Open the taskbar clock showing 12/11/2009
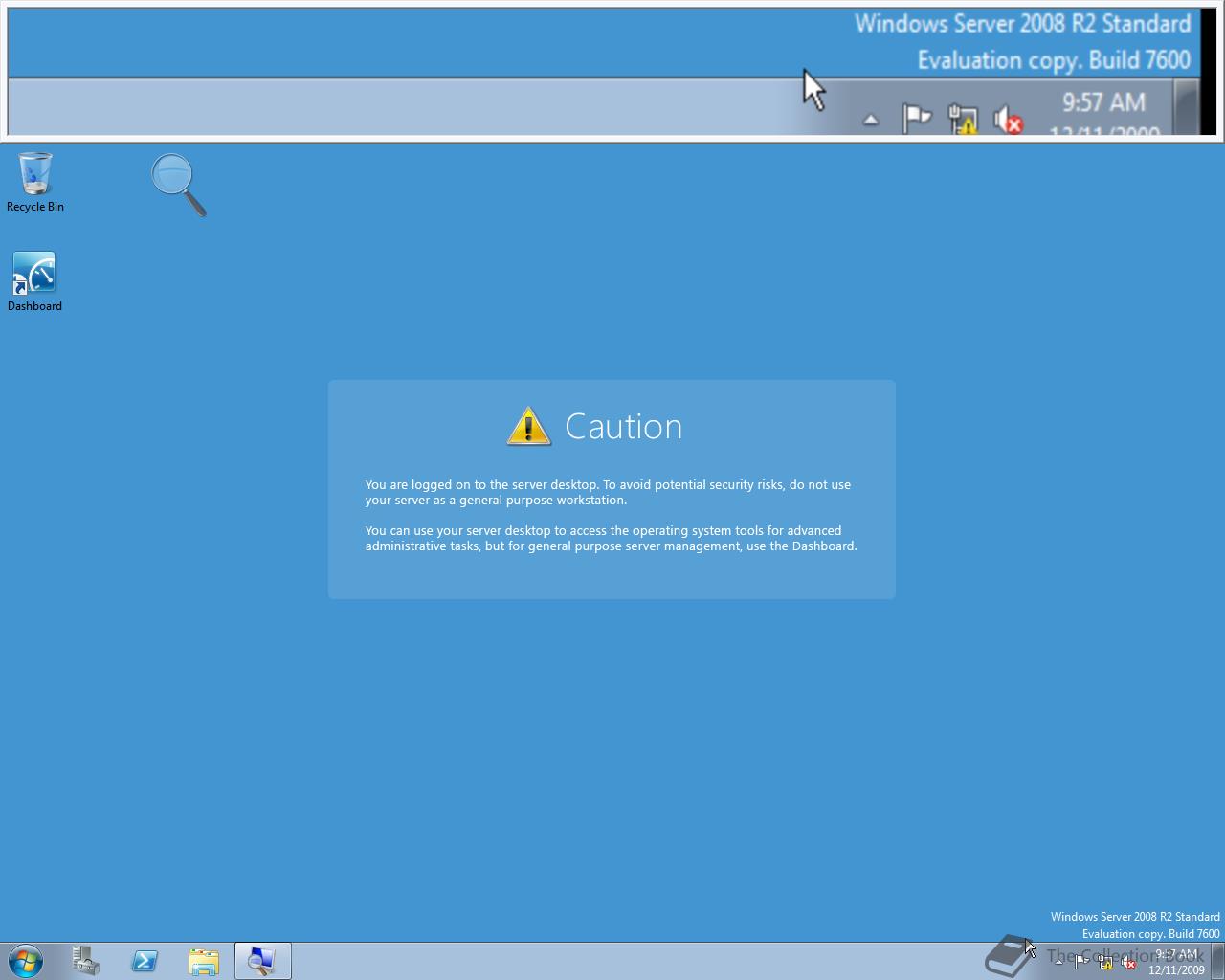 tap(1176, 962)
